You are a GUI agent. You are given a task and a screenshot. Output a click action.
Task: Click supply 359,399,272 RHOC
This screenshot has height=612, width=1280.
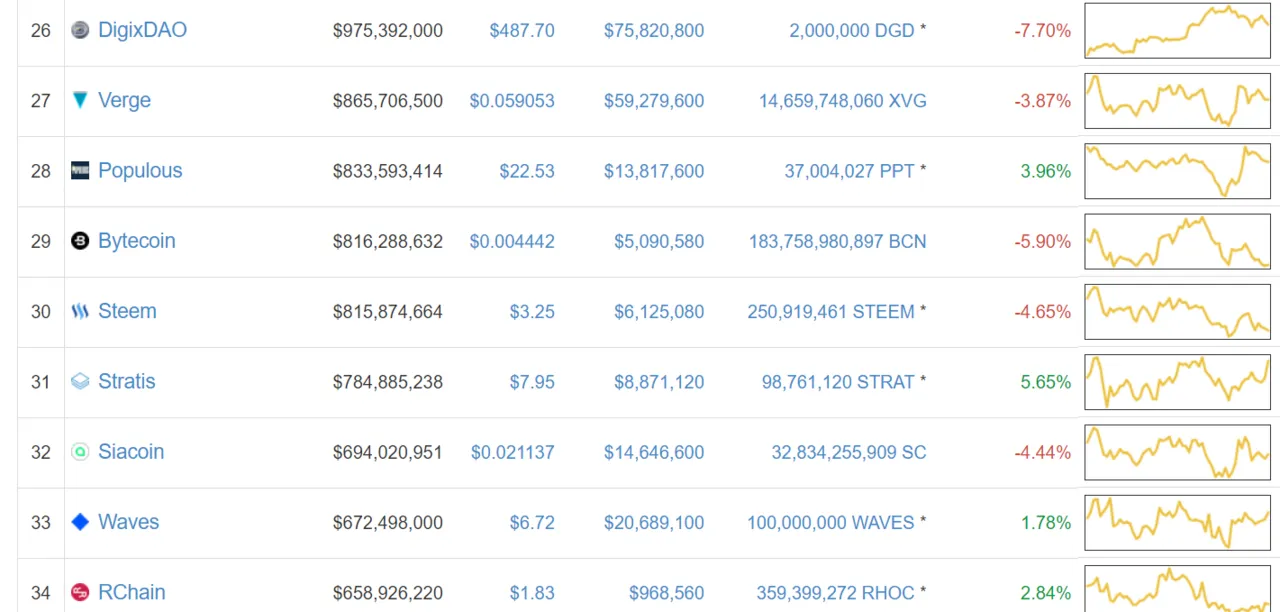tap(837, 593)
